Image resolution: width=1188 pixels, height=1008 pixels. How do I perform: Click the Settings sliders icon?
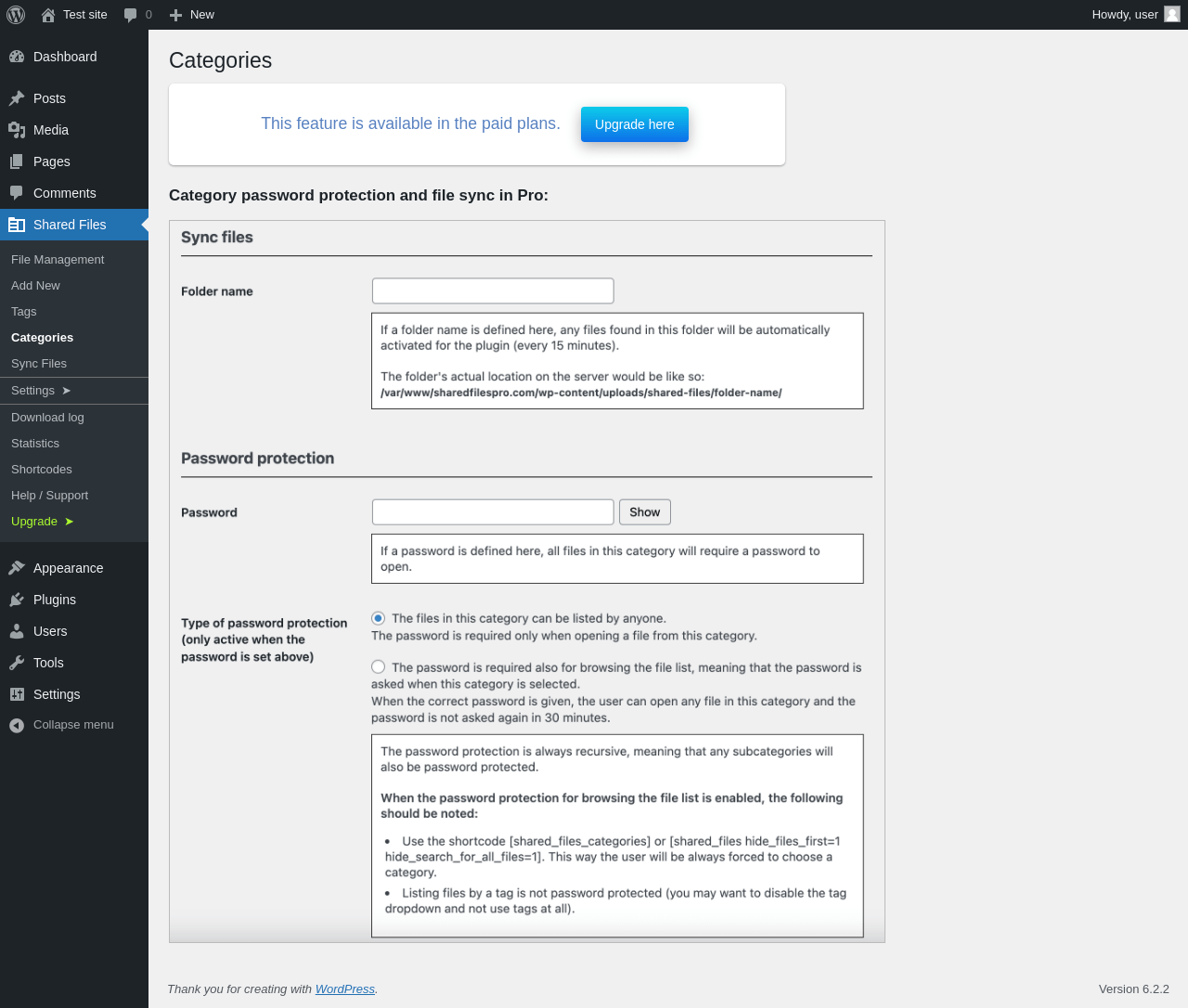(x=17, y=694)
